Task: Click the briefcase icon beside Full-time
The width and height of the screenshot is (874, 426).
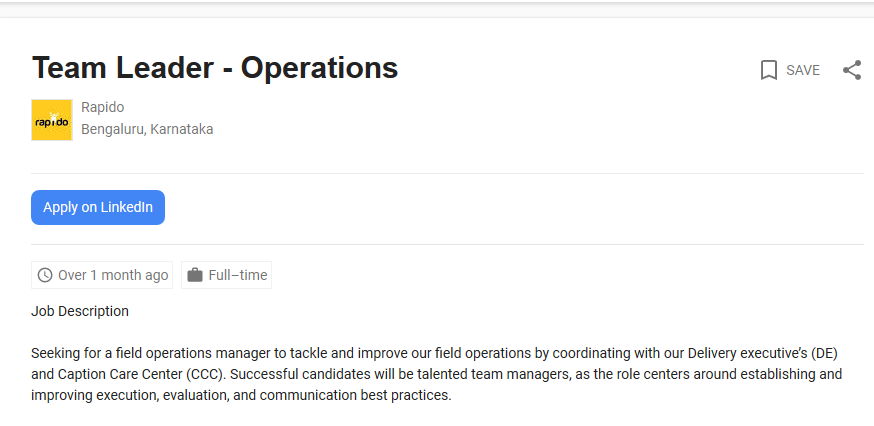Action: point(195,275)
